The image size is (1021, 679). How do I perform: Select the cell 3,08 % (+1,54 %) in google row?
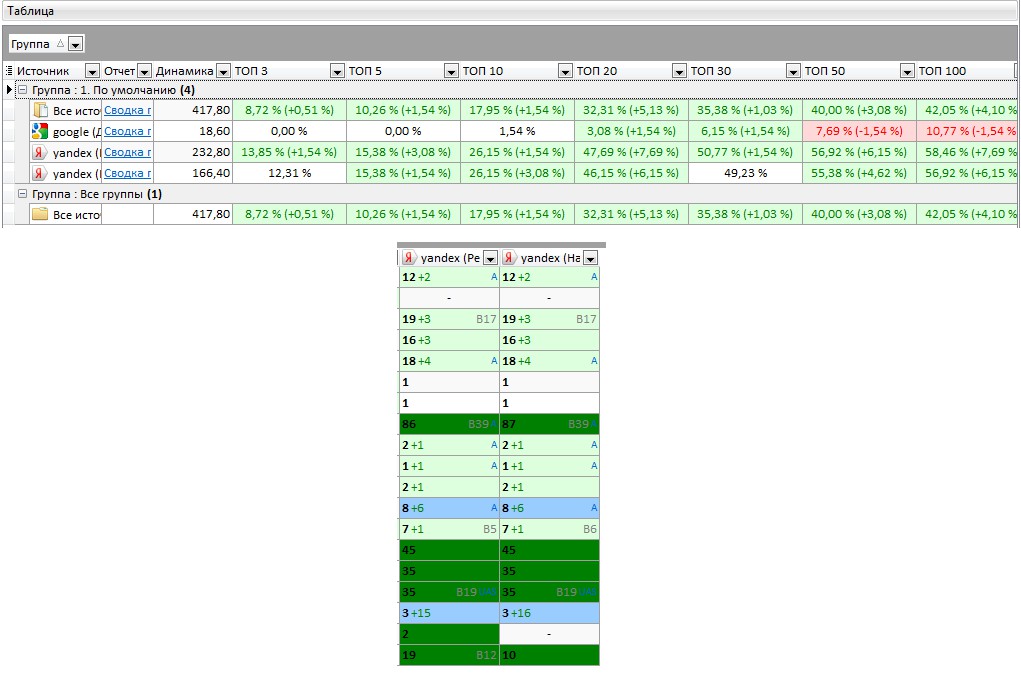[631, 131]
